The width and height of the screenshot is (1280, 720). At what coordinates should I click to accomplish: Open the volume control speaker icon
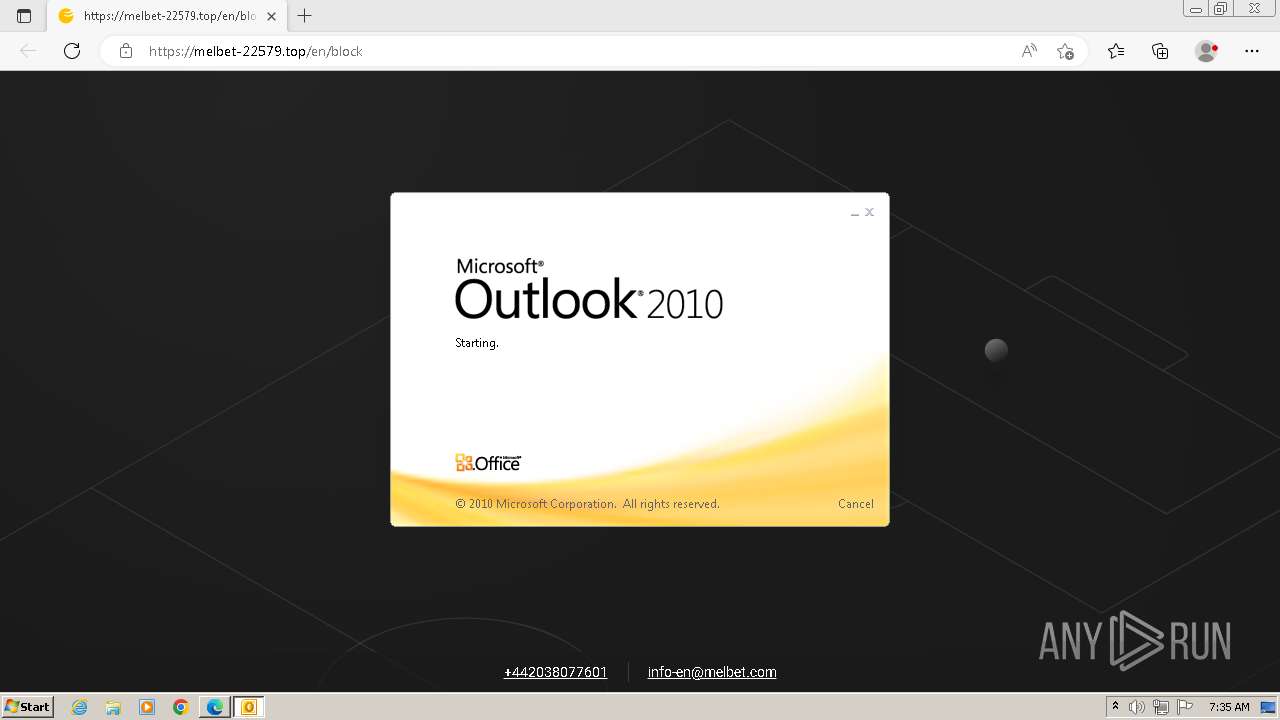pos(1137,707)
